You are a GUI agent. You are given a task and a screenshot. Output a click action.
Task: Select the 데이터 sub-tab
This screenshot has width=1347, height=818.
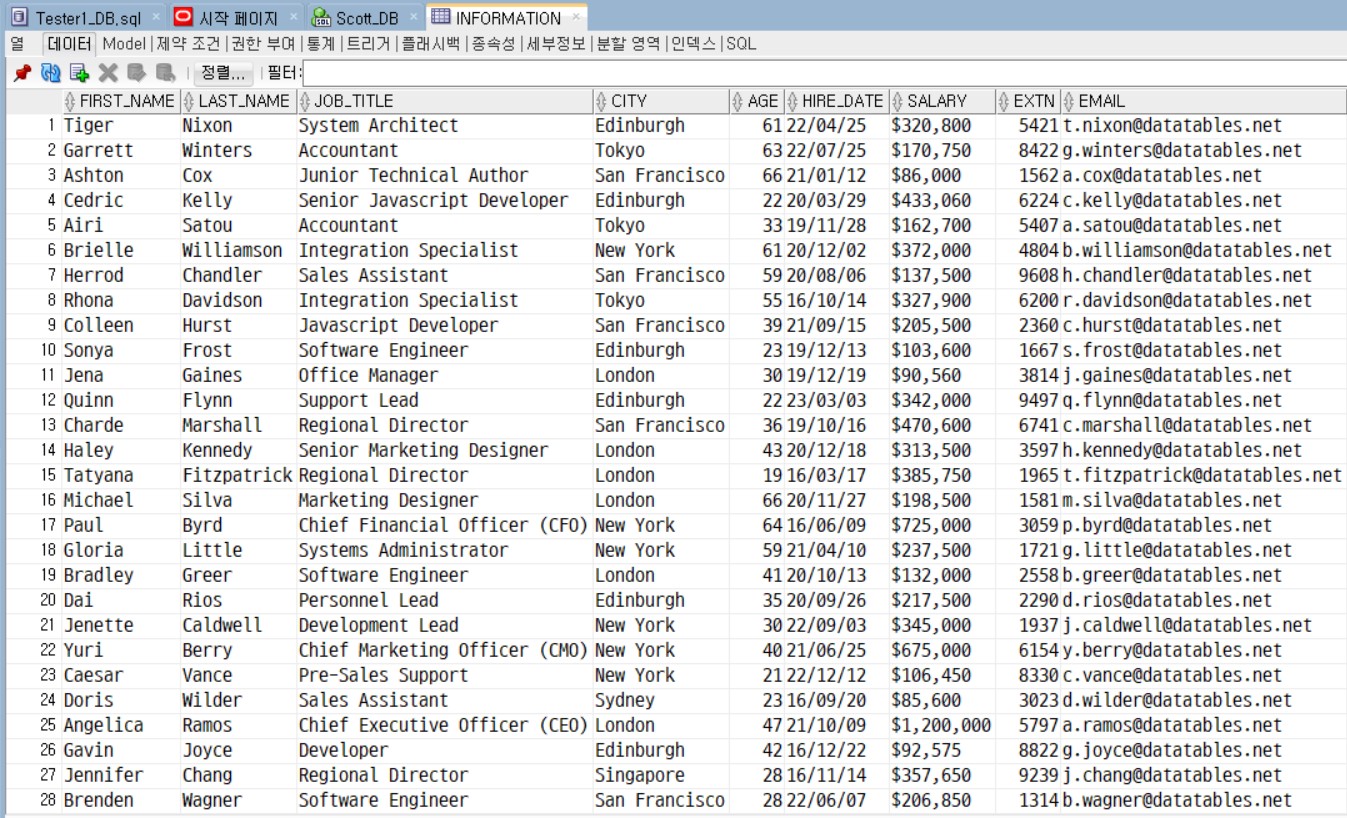[x=70, y=44]
